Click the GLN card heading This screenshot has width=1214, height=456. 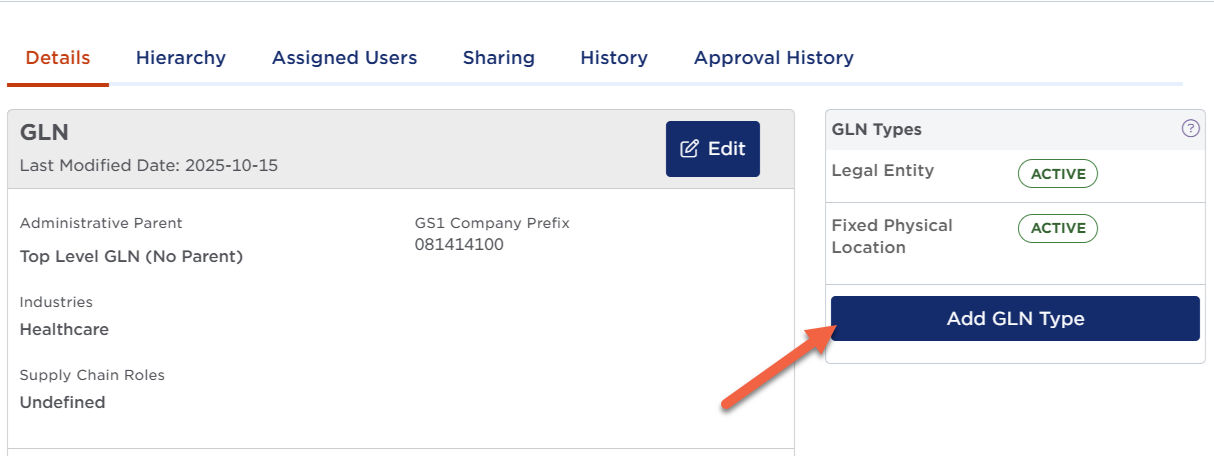pyautogui.click(x=44, y=133)
